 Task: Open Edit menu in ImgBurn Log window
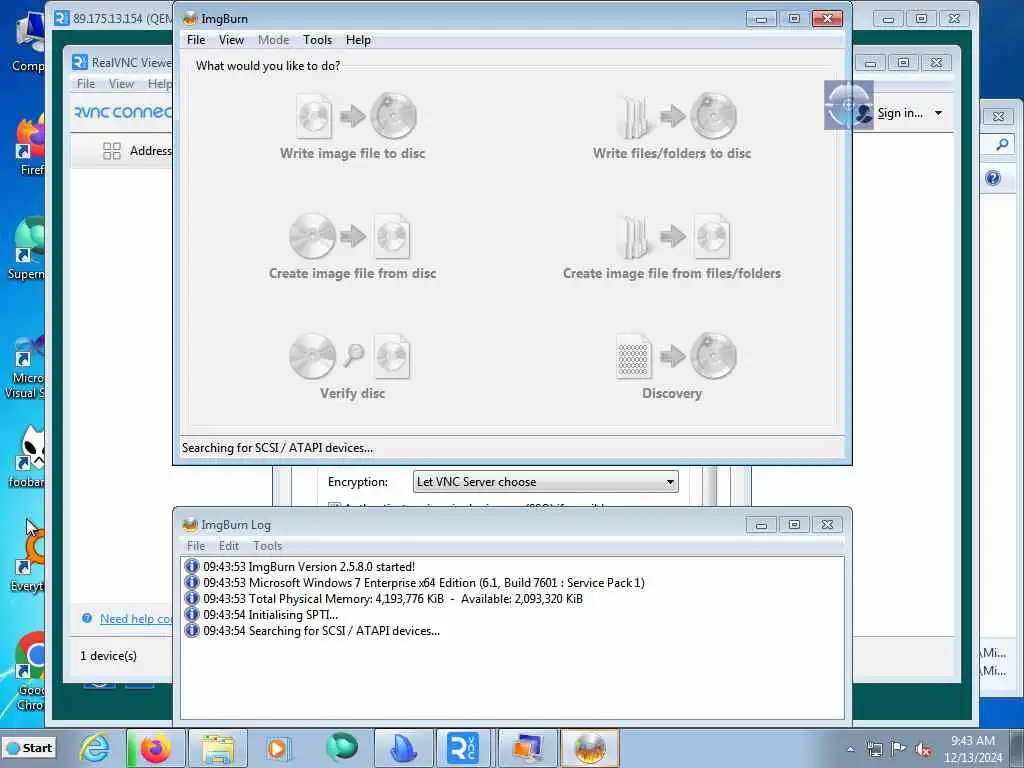pyautogui.click(x=229, y=545)
